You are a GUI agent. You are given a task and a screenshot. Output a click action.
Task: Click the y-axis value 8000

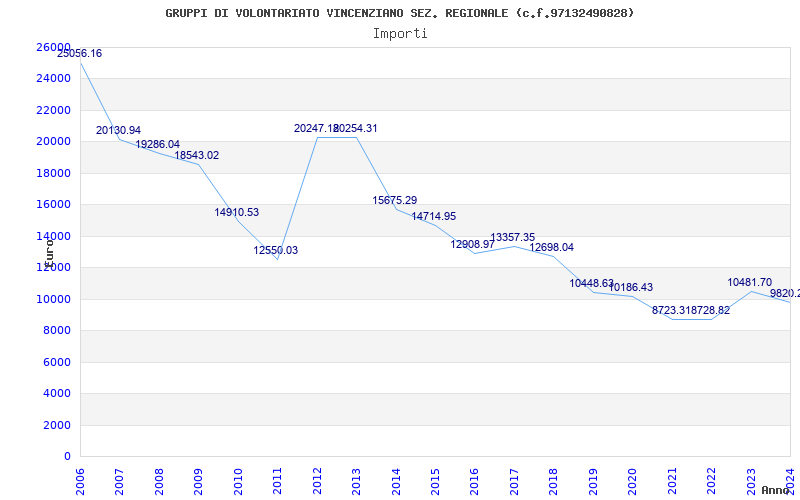tap(57, 331)
